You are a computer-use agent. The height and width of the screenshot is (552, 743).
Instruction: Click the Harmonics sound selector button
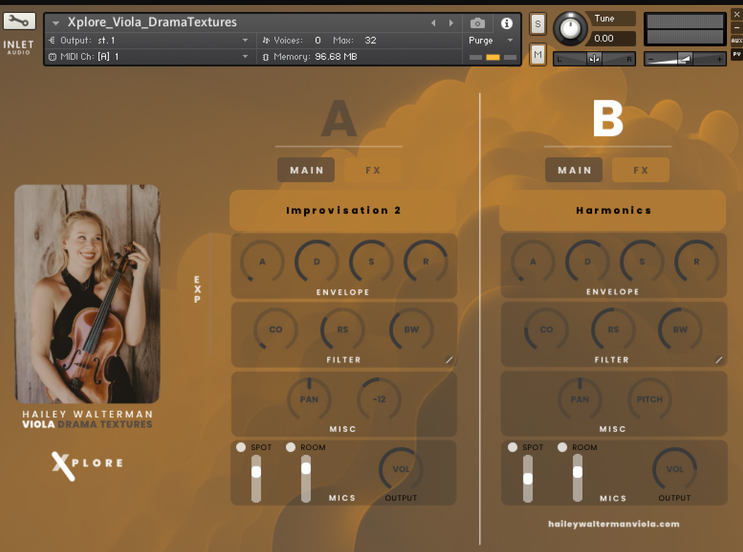click(x=613, y=211)
